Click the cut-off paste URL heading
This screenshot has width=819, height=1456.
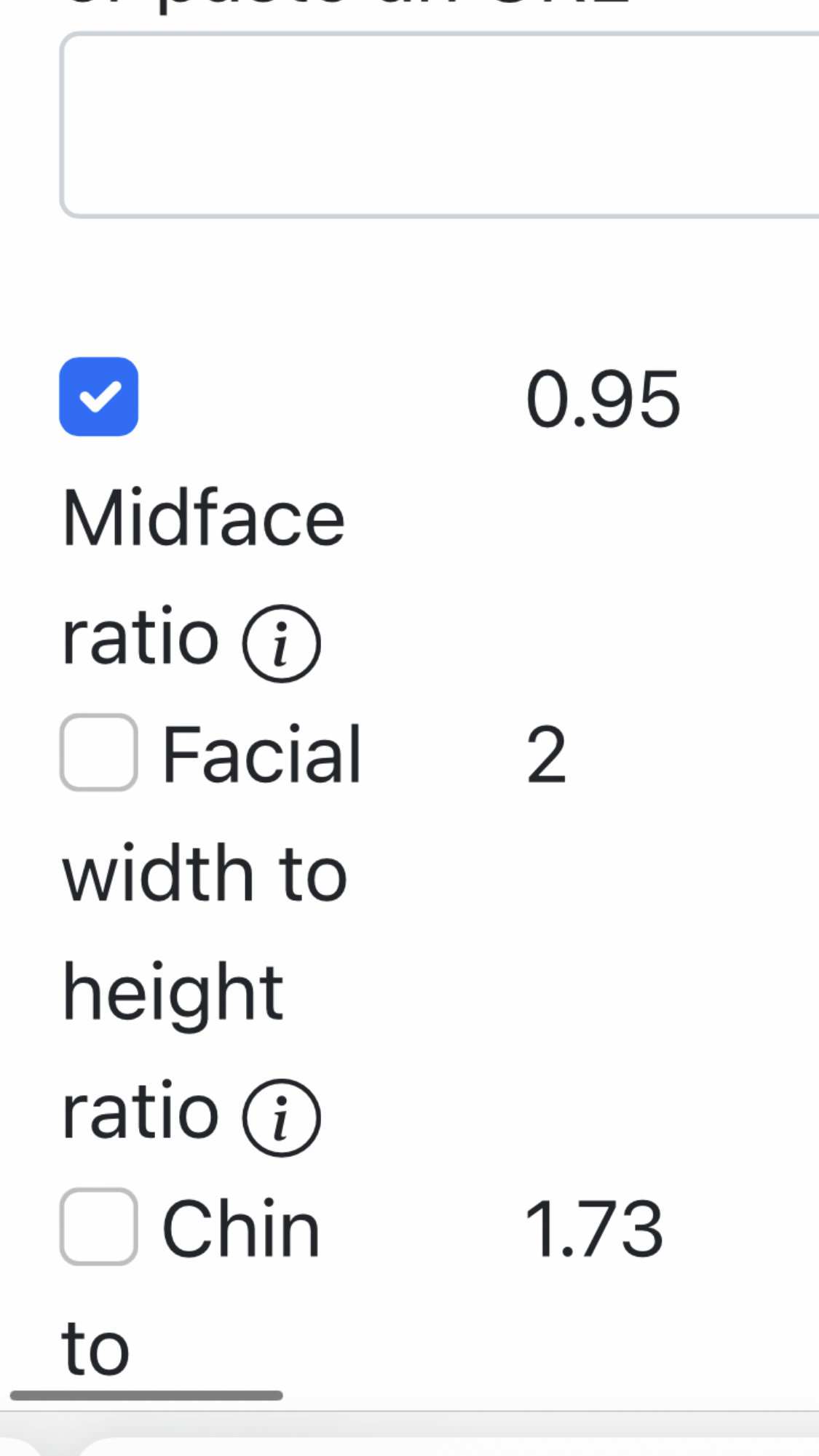pyautogui.click(x=347, y=6)
